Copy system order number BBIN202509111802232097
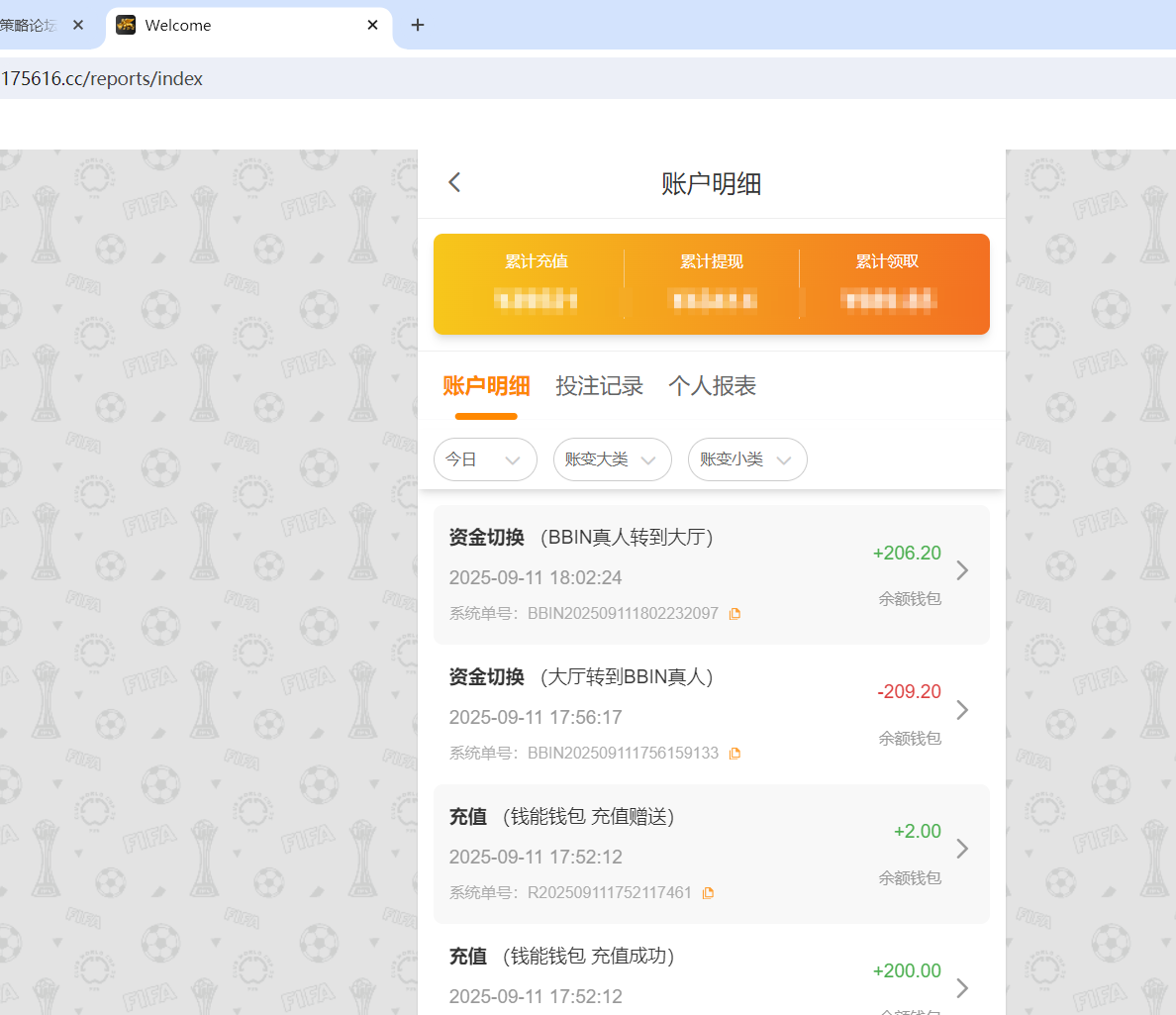The width and height of the screenshot is (1176, 1015). [735, 613]
